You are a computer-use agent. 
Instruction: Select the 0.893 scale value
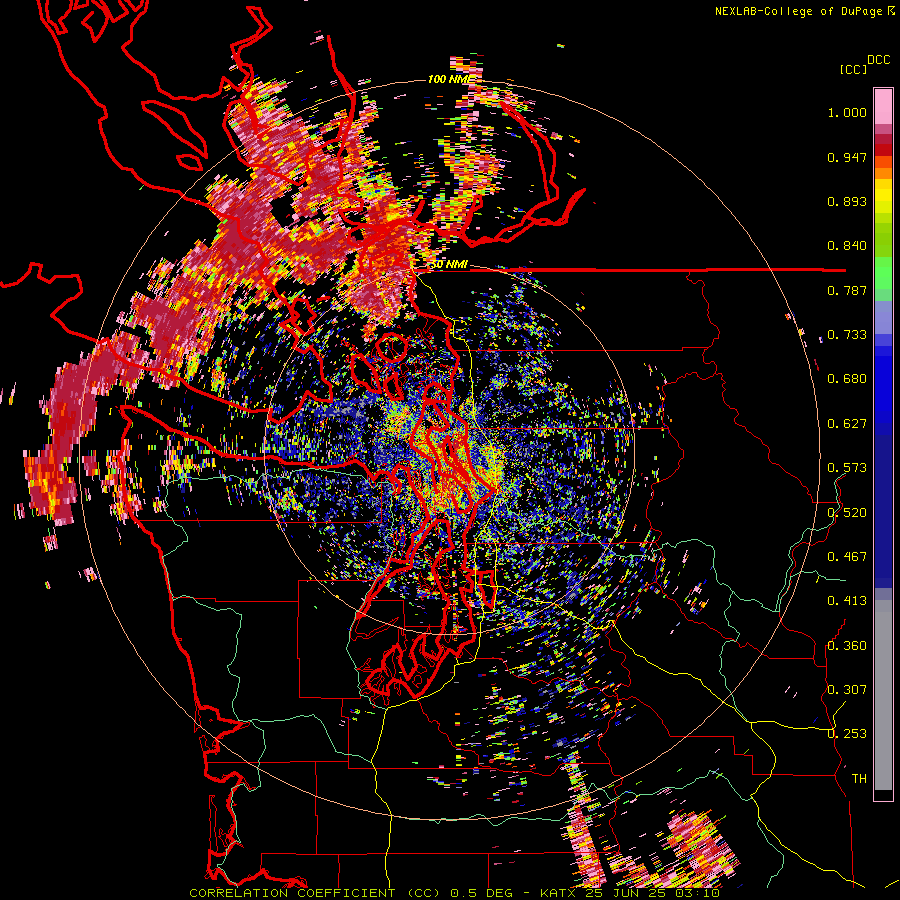(847, 201)
